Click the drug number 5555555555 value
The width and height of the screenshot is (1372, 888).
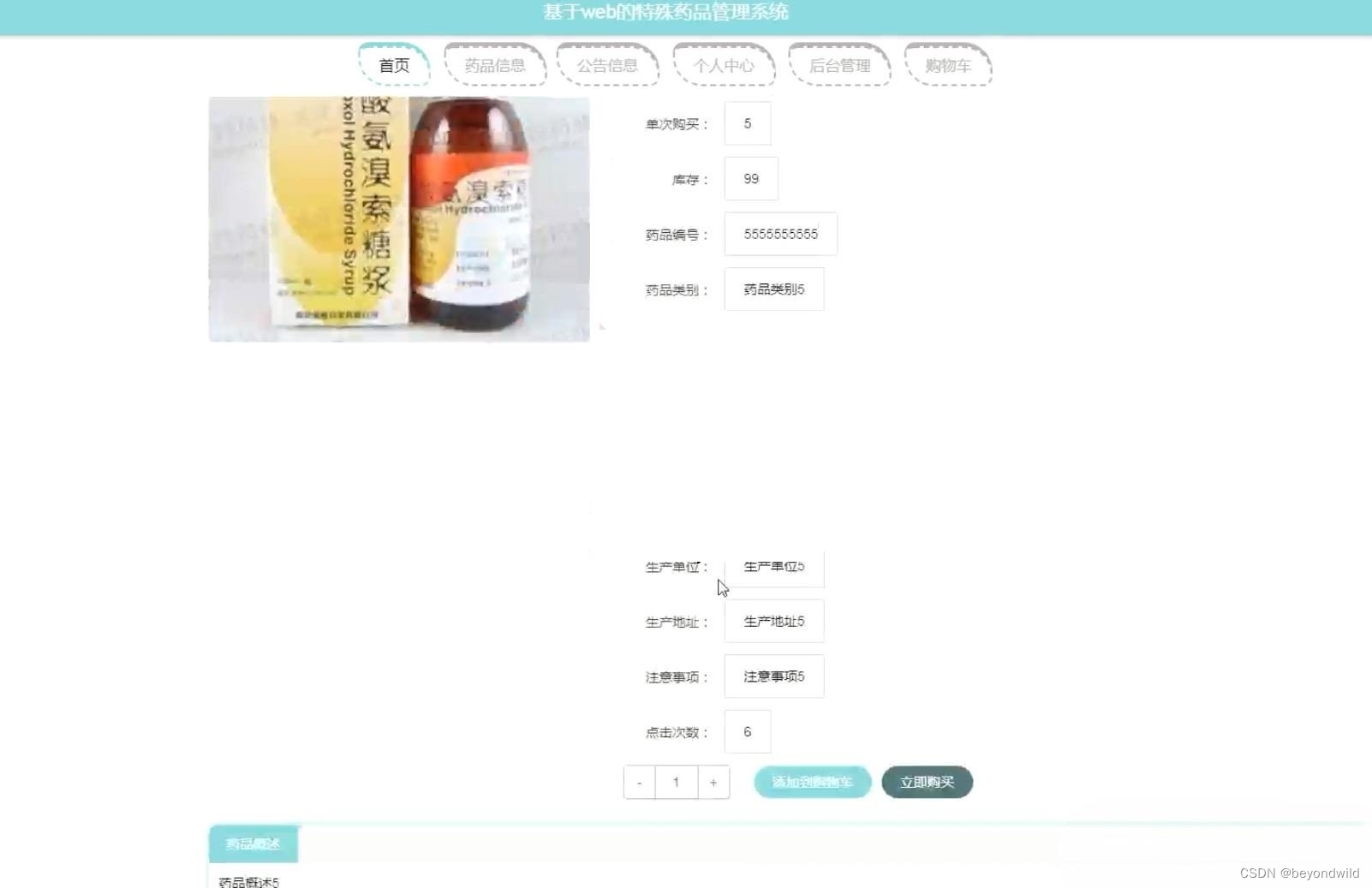pyautogui.click(x=781, y=234)
